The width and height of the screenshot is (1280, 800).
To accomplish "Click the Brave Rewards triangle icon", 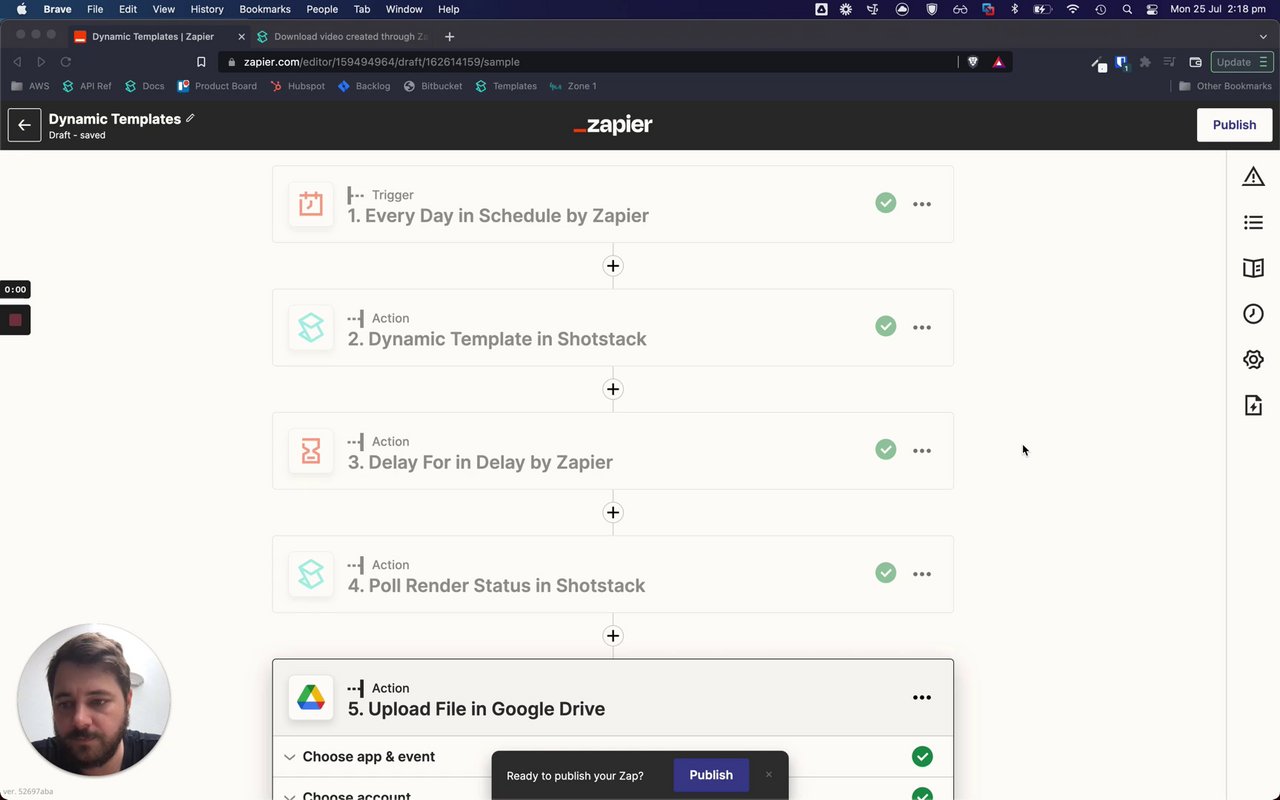I will pyautogui.click(x=998, y=62).
